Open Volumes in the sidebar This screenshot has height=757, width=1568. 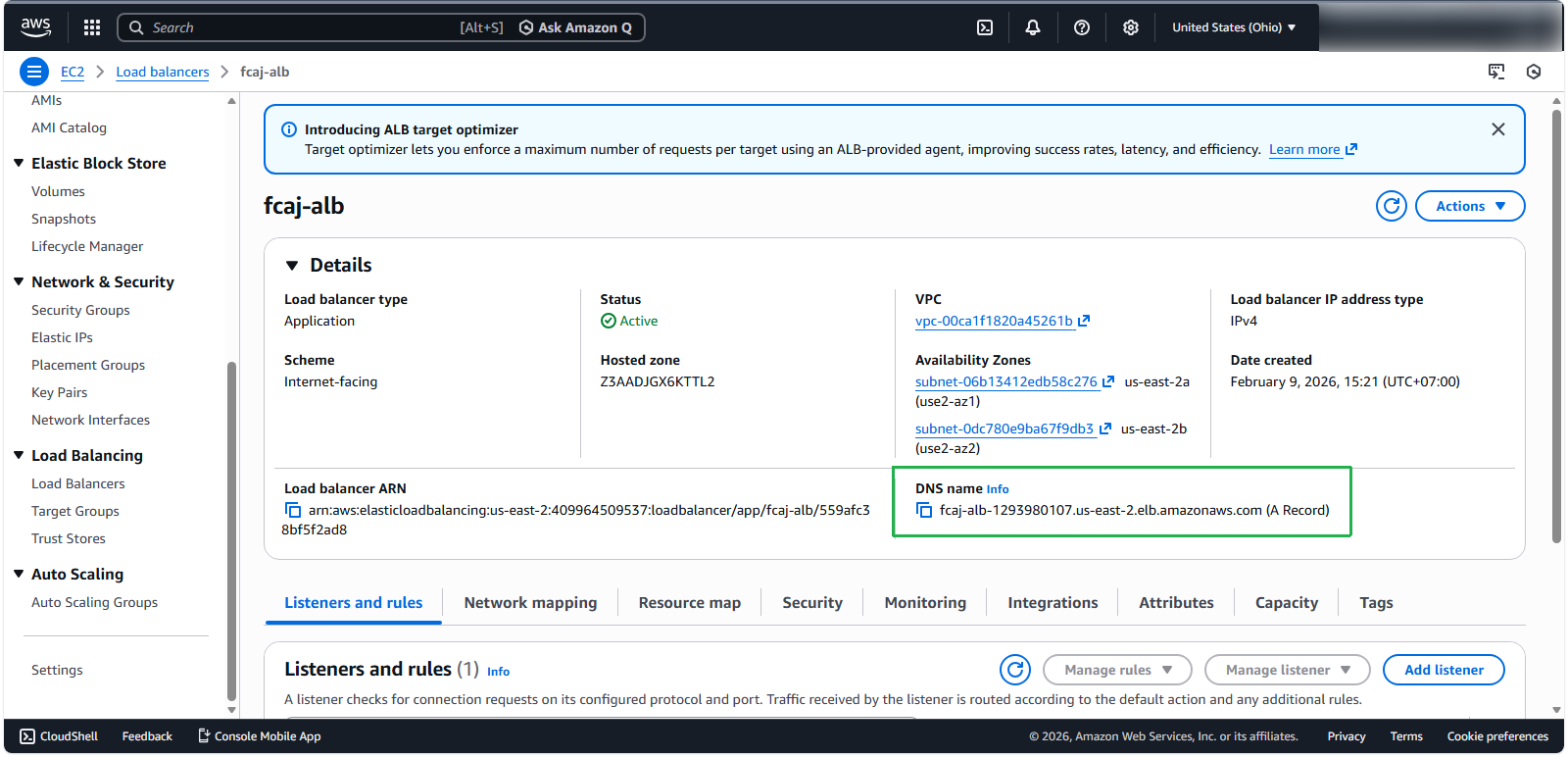pyautogui.click(x=58, y=191)
